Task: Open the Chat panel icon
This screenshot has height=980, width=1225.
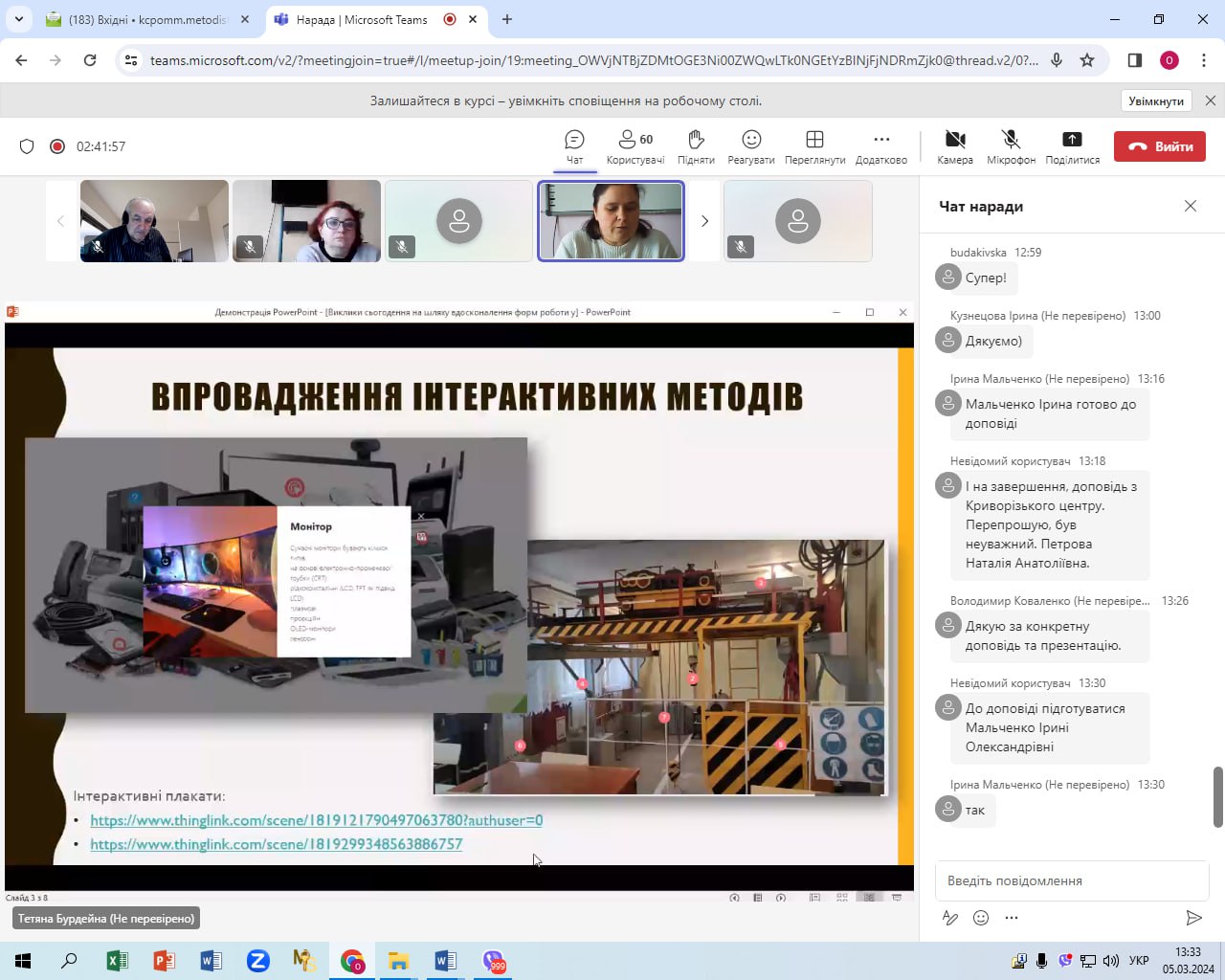Action: coord(574,146)
